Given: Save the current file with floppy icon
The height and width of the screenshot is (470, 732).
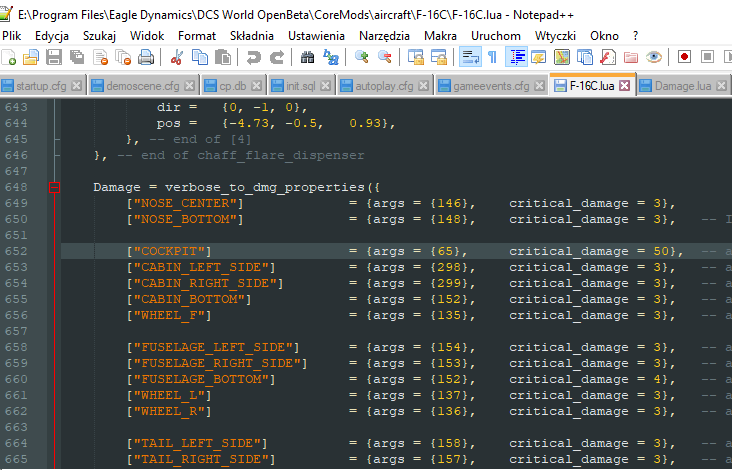Looking at the screenshot, I should [x=54, y=57].
